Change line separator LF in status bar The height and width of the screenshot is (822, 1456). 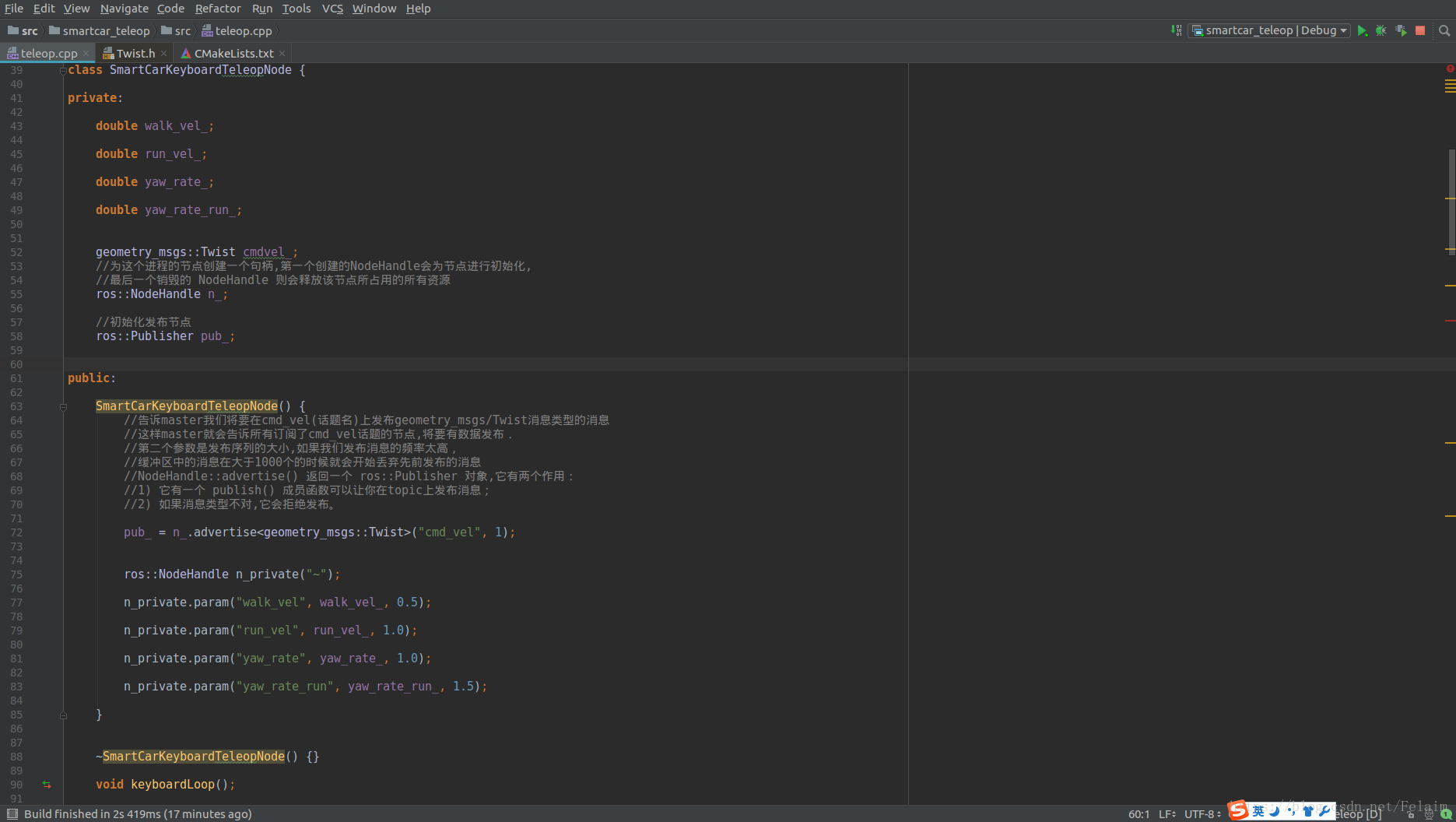[x=1167, y=814]
